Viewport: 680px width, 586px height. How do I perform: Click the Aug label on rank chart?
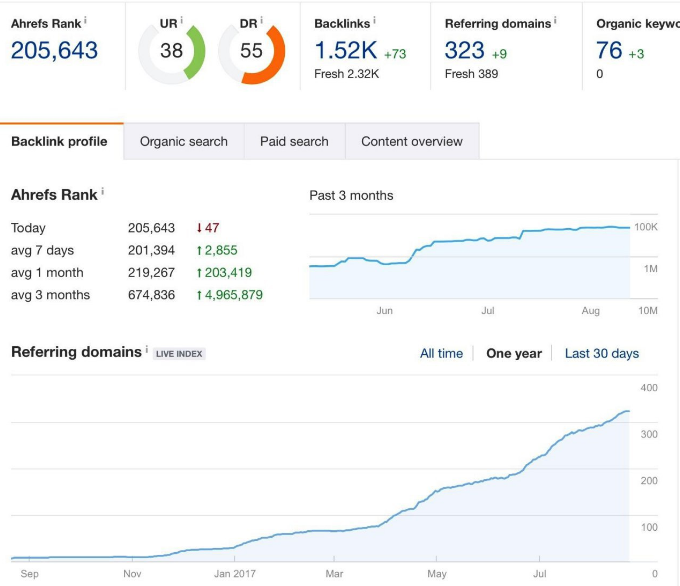(591, 311)
